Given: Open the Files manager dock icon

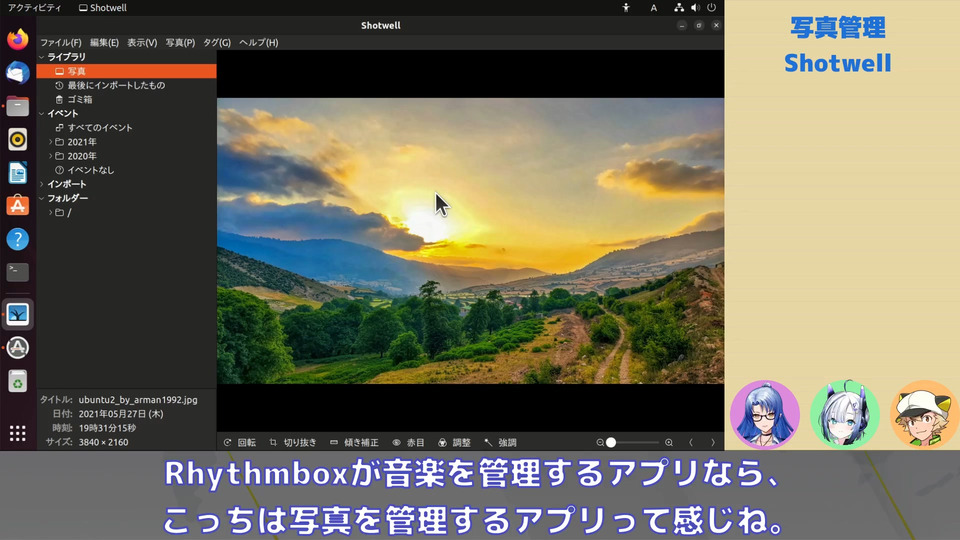Looking at the screenshot, I should 18,106.
